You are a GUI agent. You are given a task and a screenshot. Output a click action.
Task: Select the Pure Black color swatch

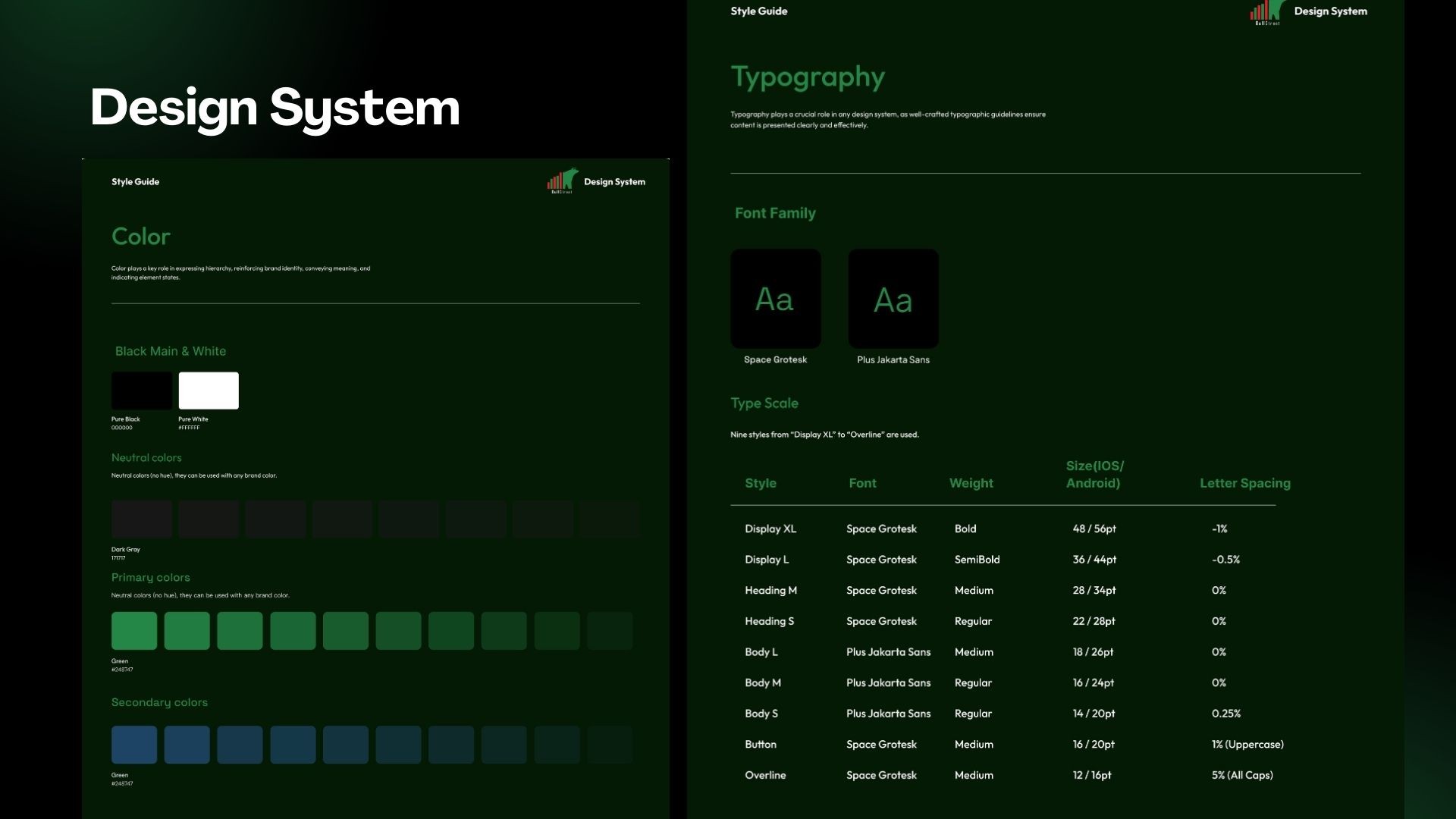(x=142, y=391)
